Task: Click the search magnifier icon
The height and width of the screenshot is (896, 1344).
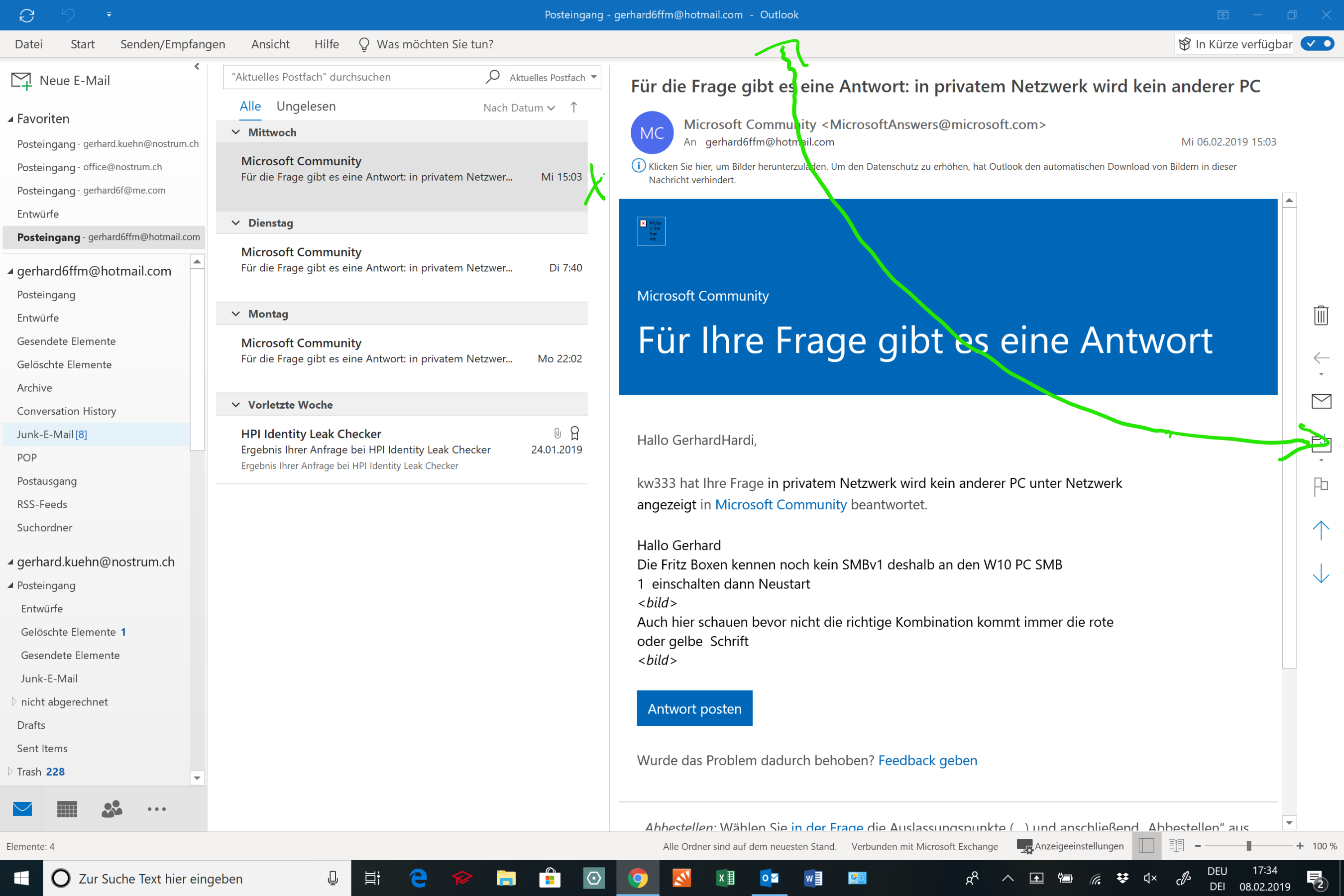Action: [x=493, y=77]
